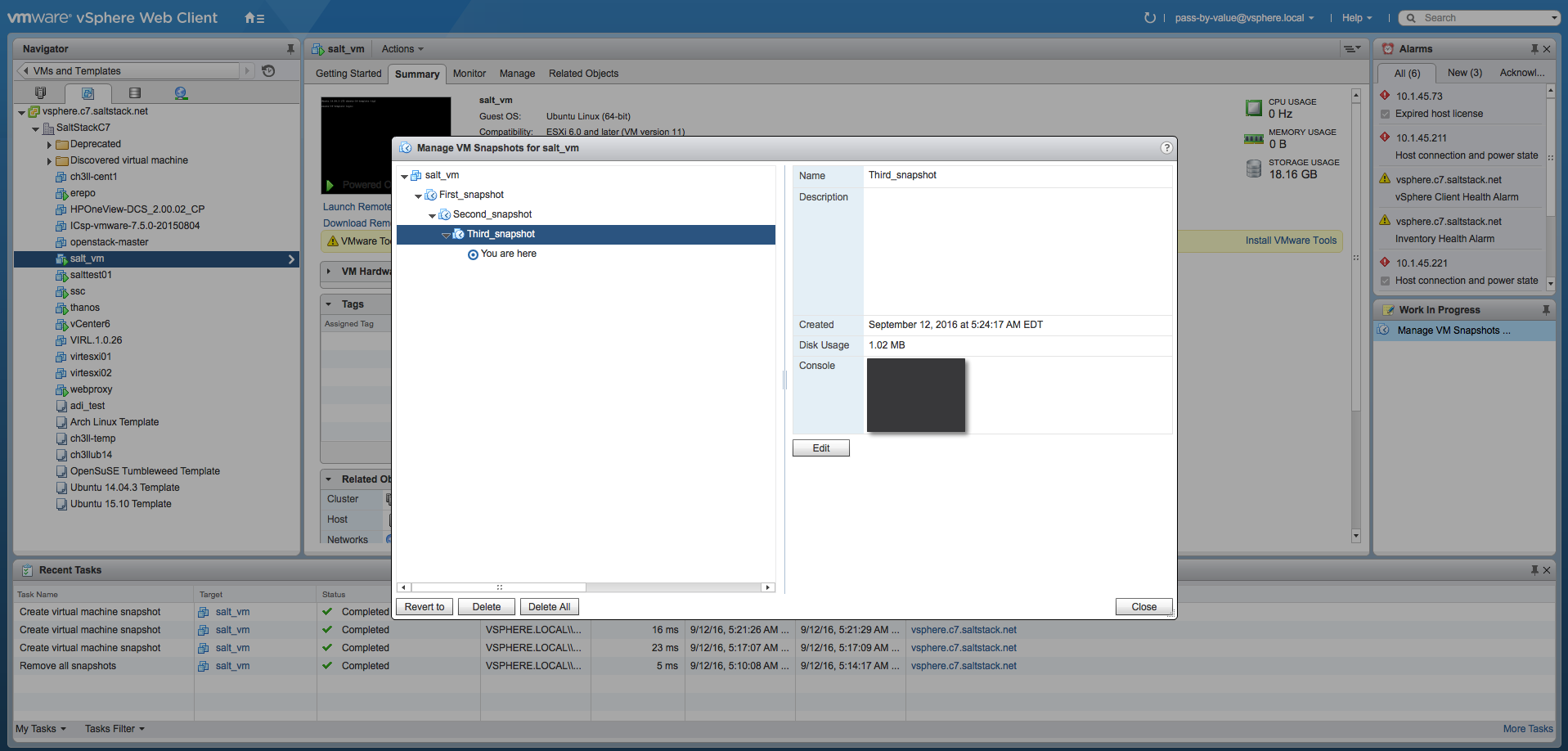Open help for Manage VM Snapshots dialog
This screenshot has width=1568, height=751.
1166,148
